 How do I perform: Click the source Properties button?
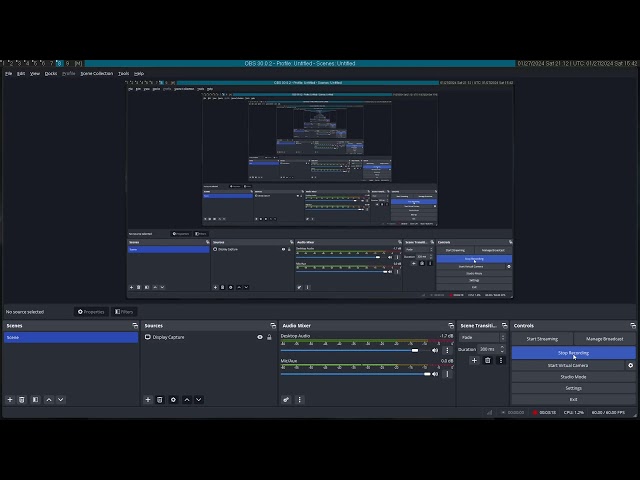(x=91, y=312)
